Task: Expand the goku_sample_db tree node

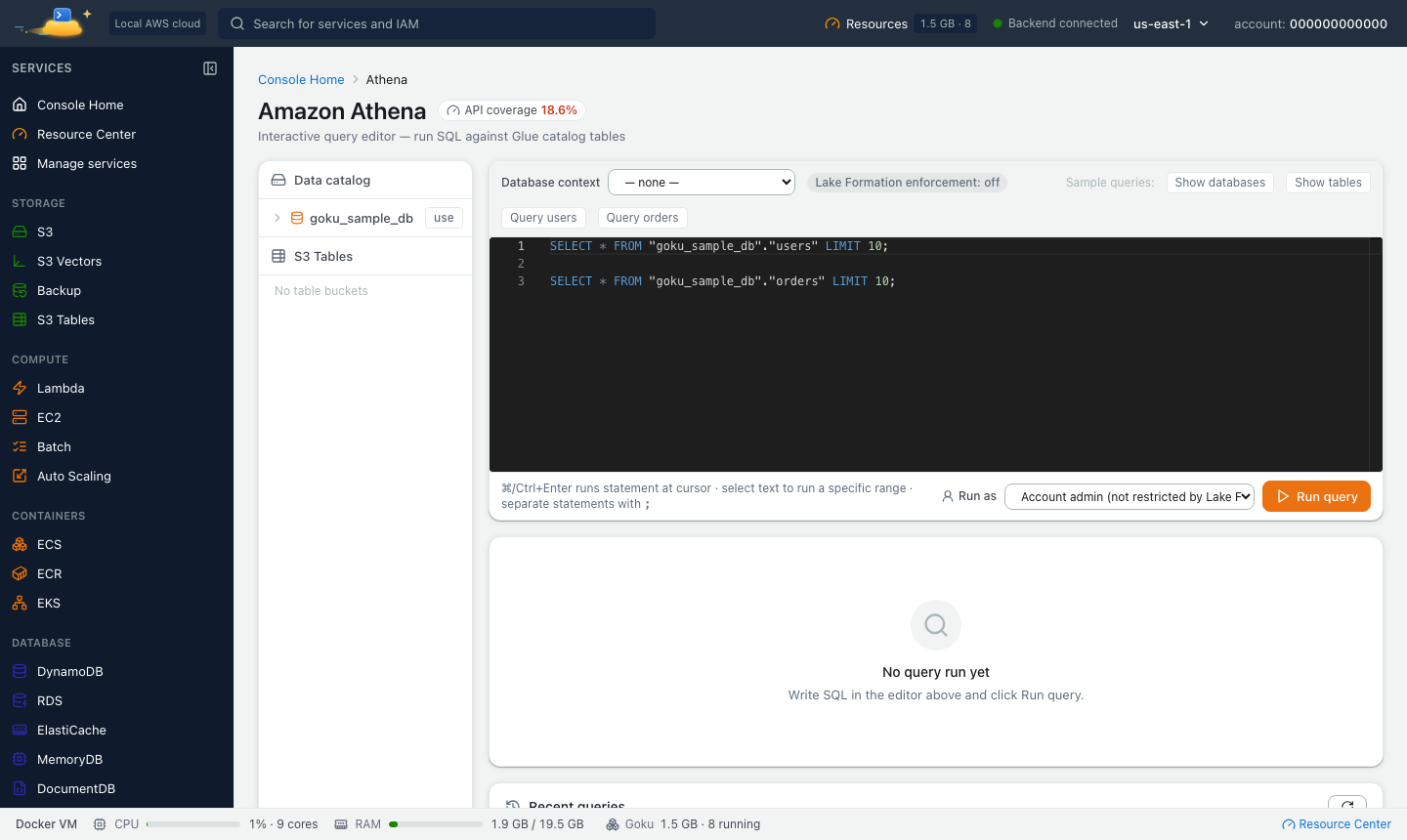Action: click(277, 218)
